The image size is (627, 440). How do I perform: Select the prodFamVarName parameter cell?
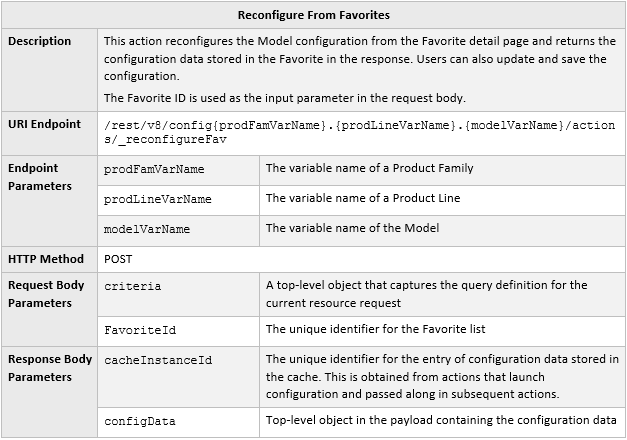[154, 169]
